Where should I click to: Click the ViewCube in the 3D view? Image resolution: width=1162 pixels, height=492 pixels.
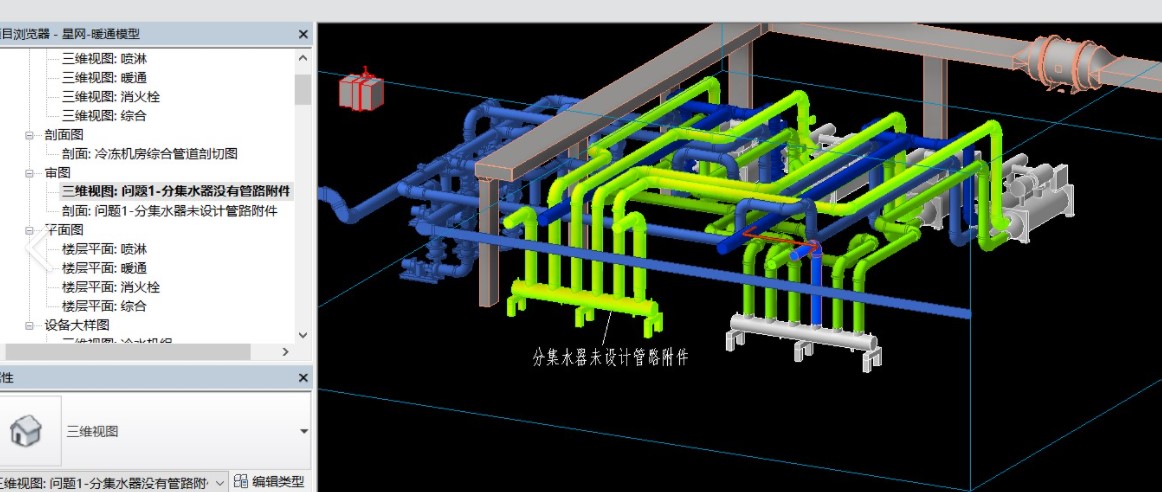tap(361, 90)
